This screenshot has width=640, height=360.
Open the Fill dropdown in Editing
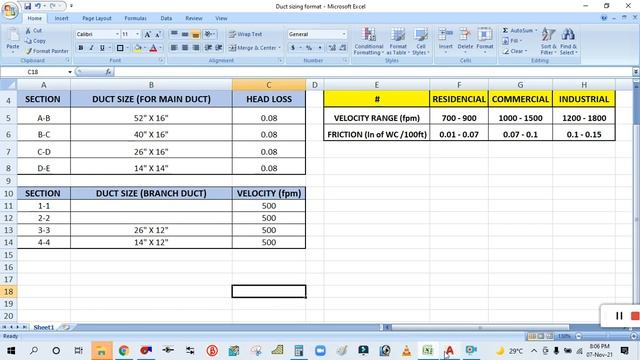[513, 41]
